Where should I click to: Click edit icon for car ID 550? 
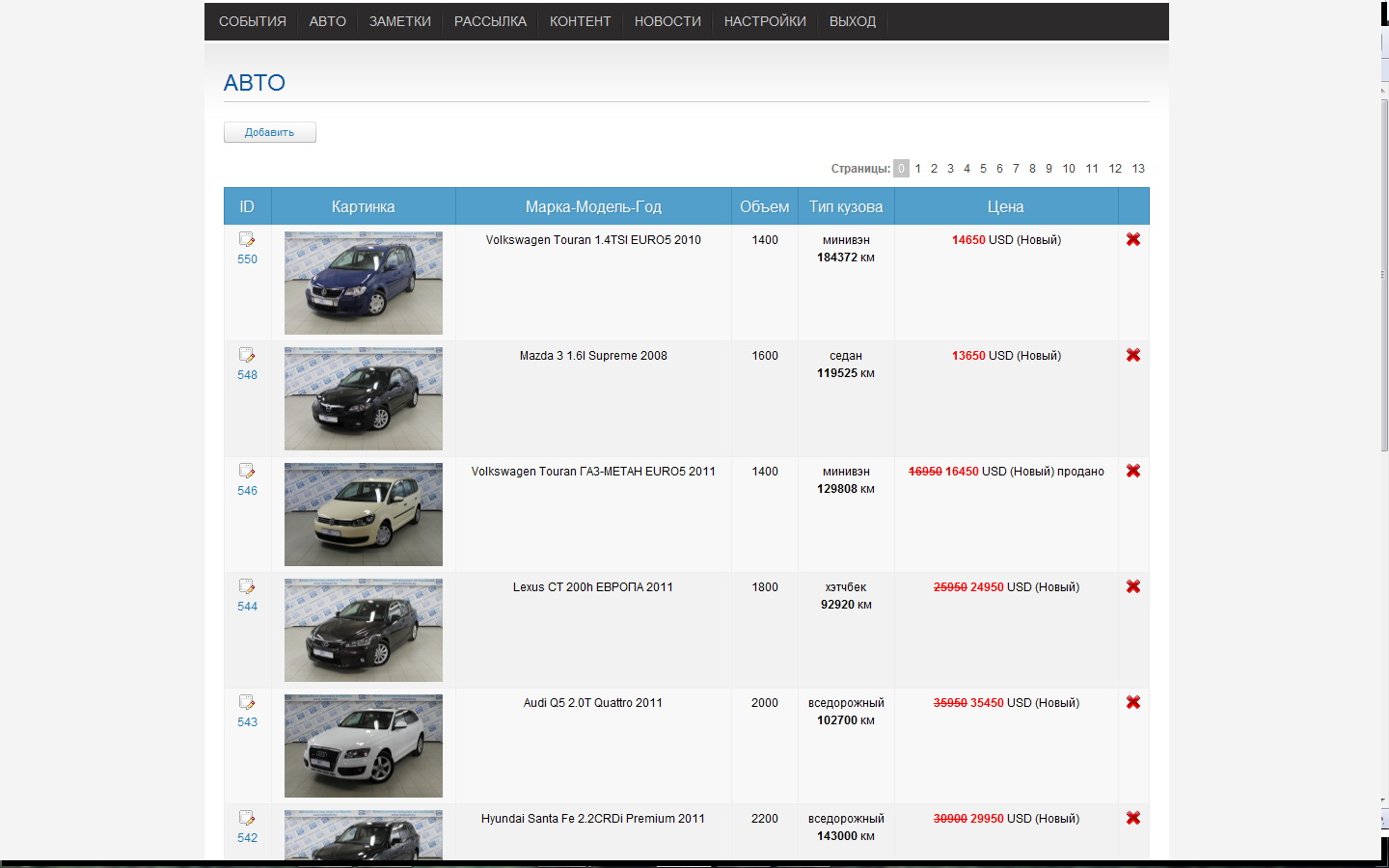pos(247,239)
